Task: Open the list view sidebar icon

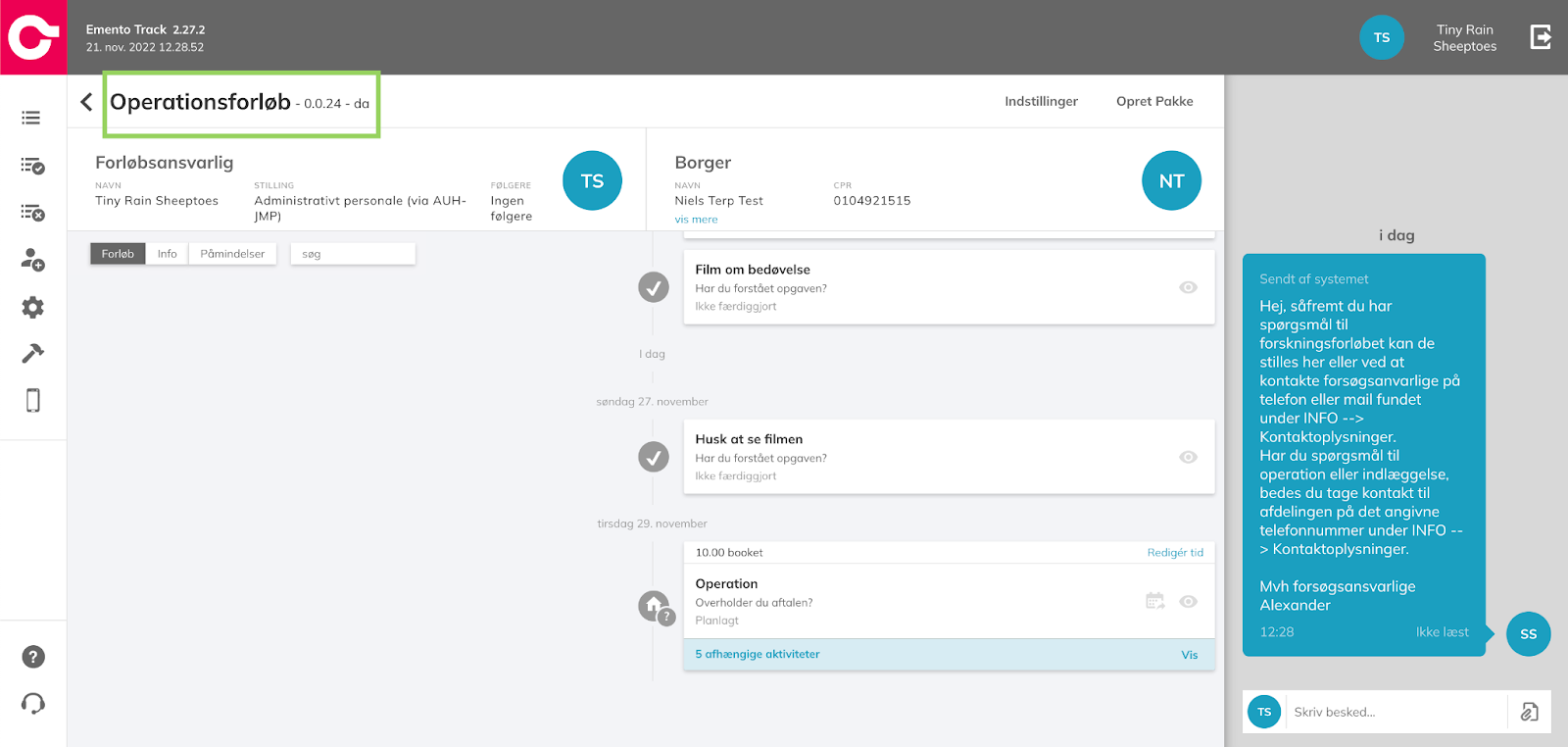Action: tap(31, 118)
